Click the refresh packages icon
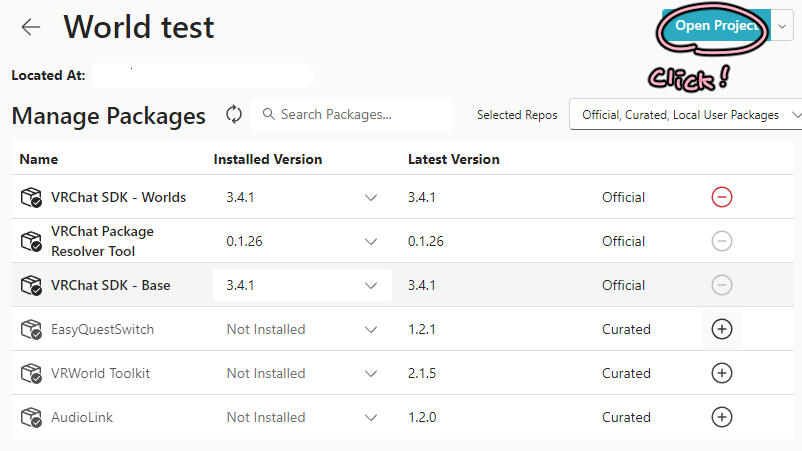This screenshot has height=451, width=802. coord(234,114)
